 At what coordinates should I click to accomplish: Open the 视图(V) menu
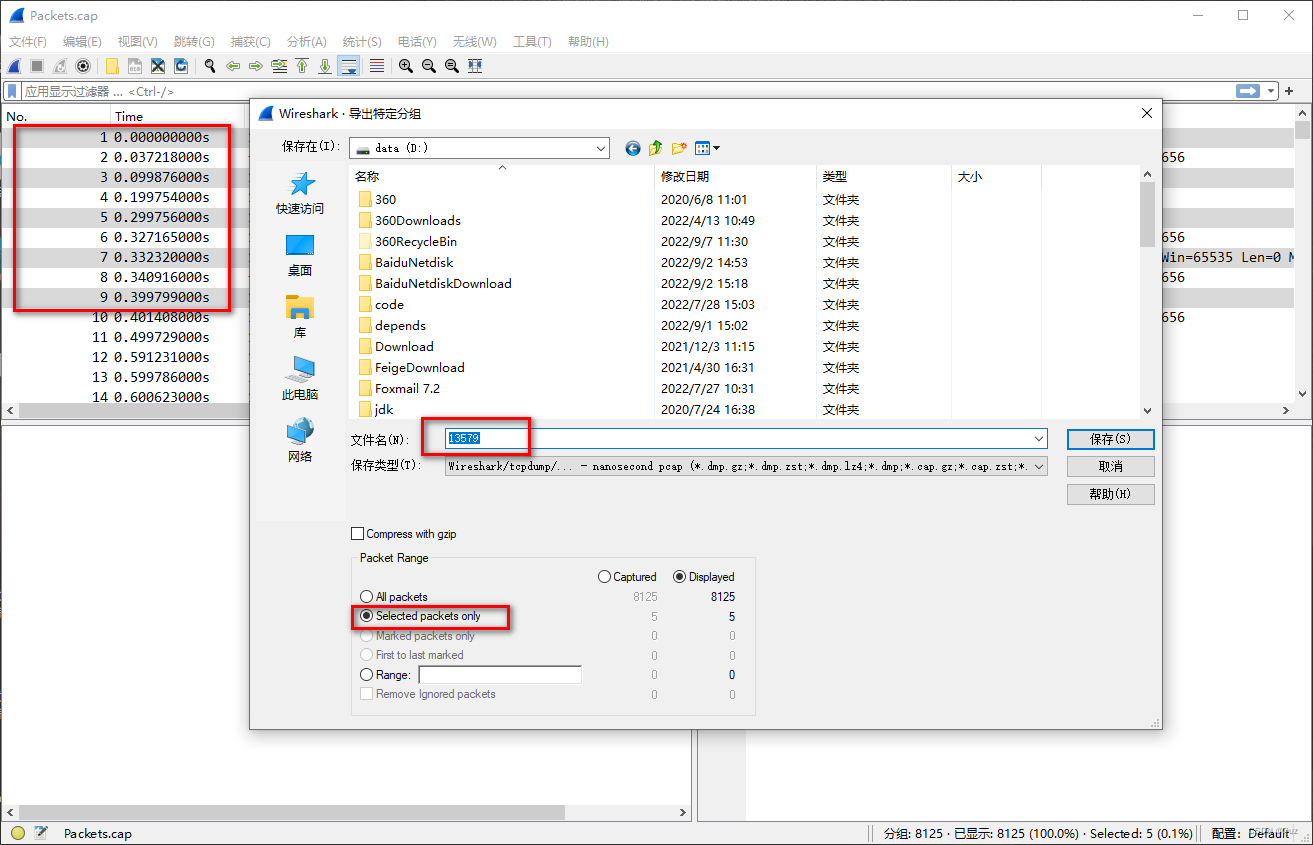click(137, 42)
